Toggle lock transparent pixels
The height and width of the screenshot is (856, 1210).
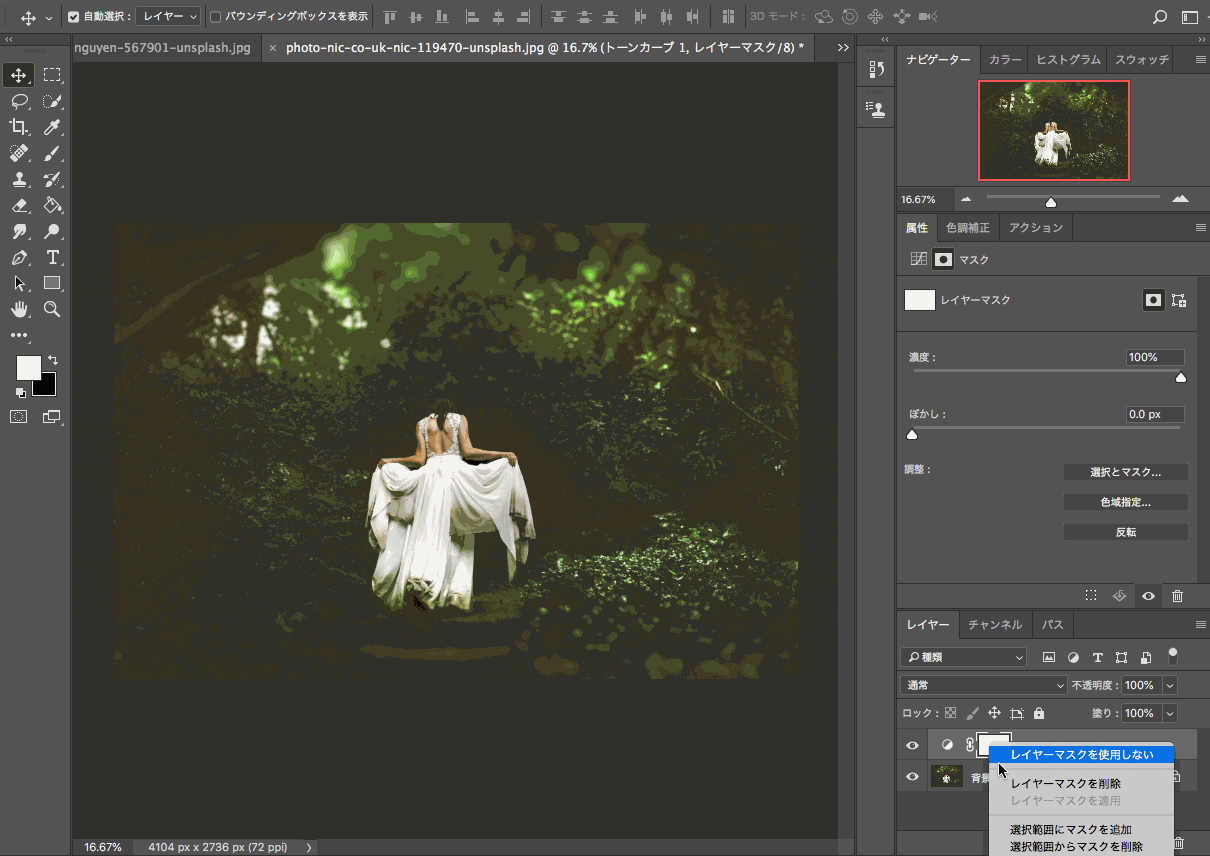(x=951, y=713)
